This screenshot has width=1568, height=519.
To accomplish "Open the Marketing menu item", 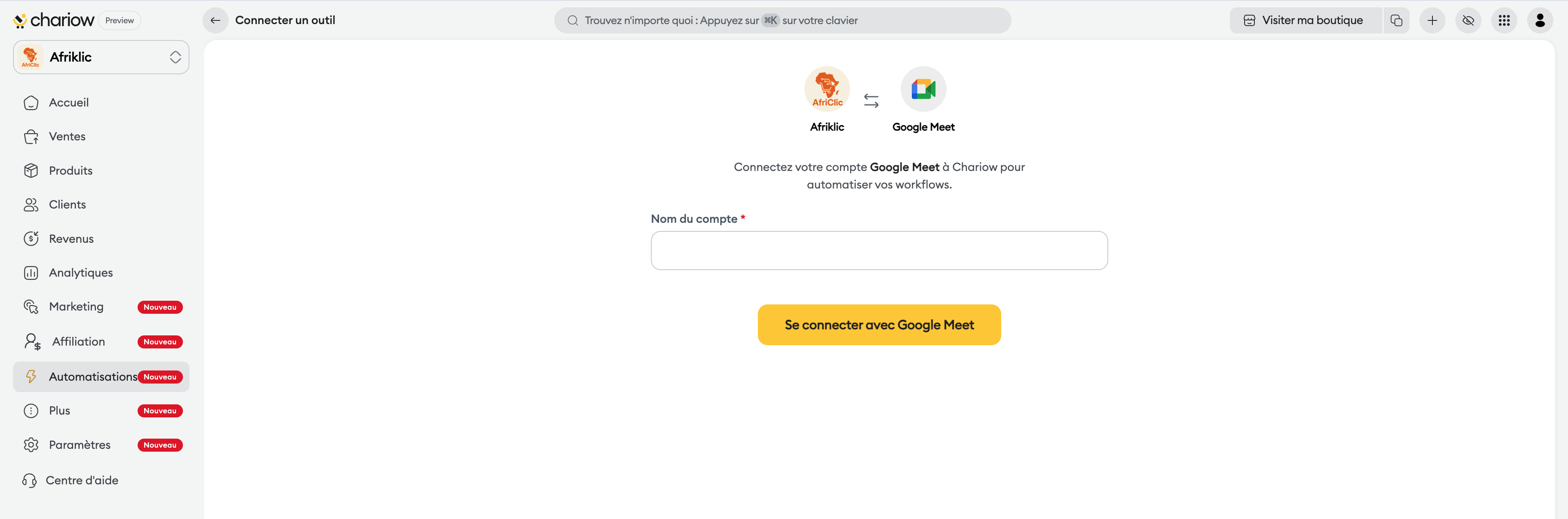I will tap(76, 307).
